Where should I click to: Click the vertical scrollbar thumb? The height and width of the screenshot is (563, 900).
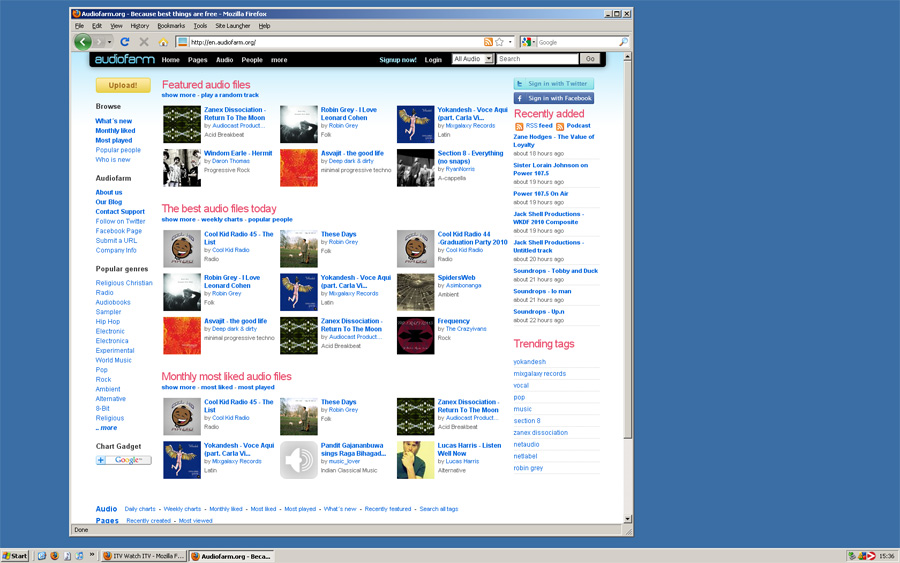(x=627, y=250)
